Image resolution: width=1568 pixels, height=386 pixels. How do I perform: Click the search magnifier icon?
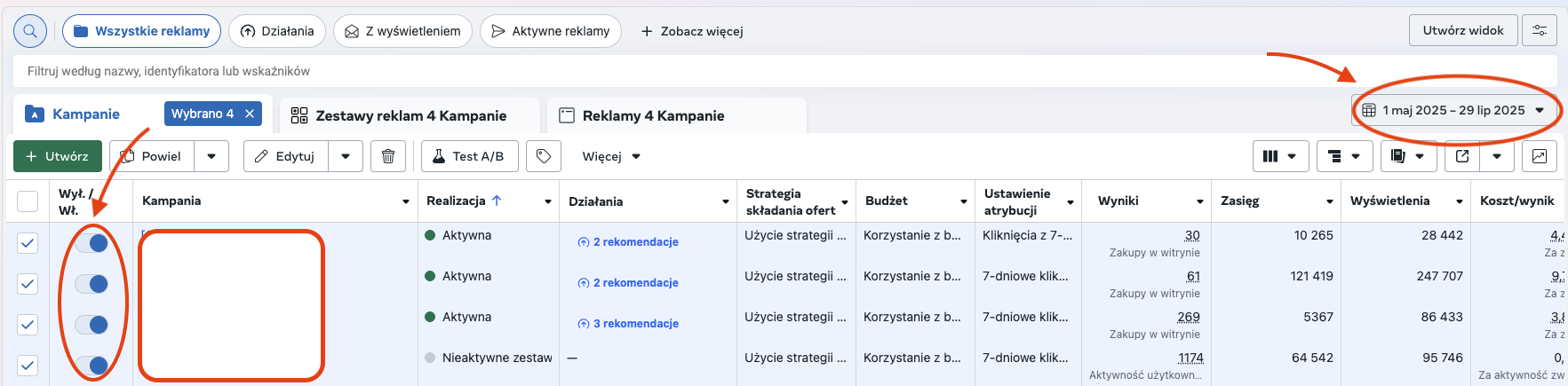[x=29, y=31]
